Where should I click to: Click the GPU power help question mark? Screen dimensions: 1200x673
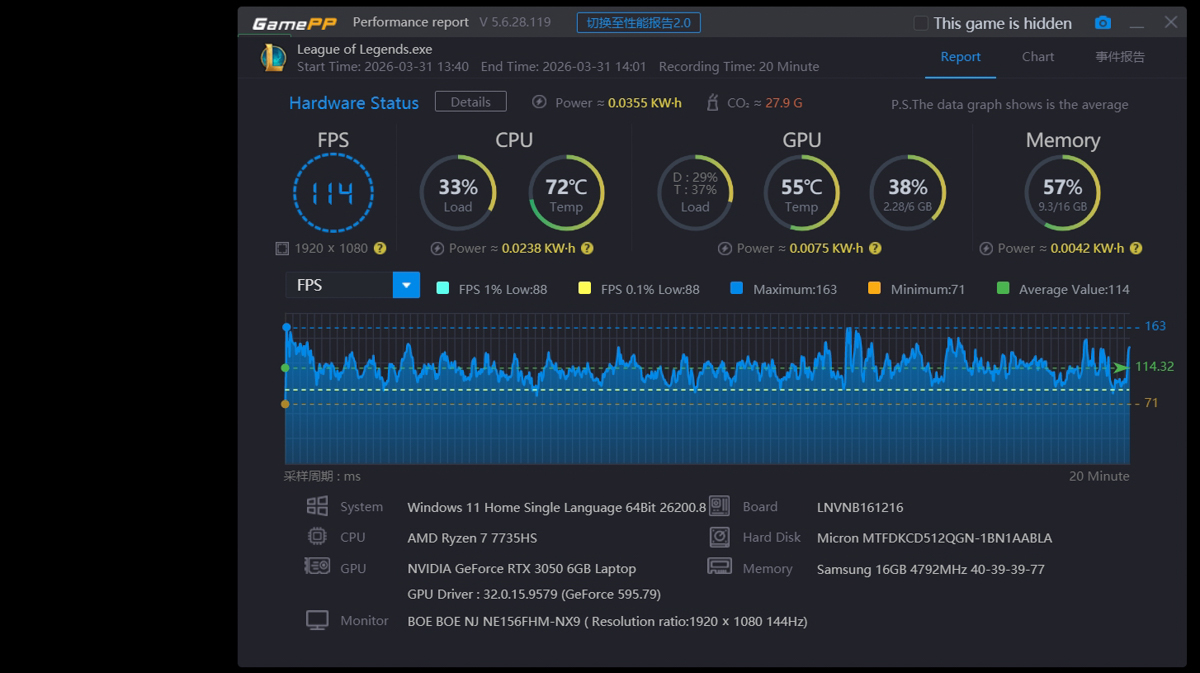tap(875, 248)
